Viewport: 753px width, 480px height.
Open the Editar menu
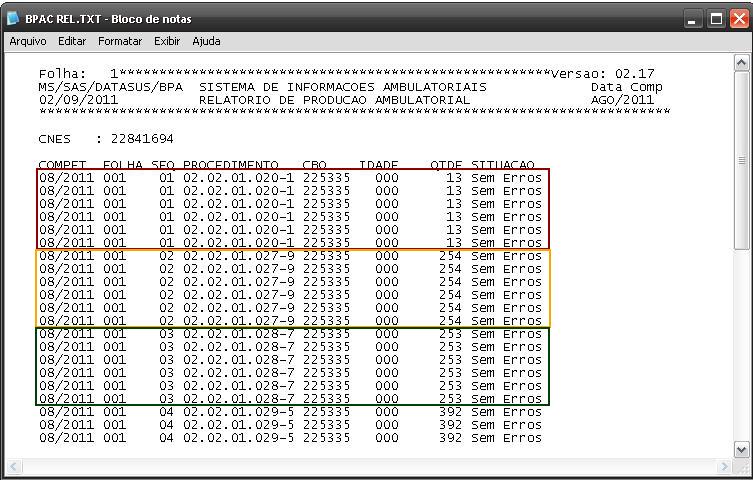click(72, 41)
